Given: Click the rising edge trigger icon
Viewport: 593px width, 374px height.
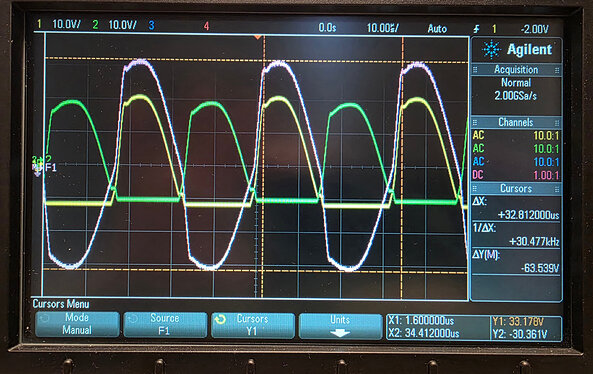Looking at the screenshot, I should [477, 29].
